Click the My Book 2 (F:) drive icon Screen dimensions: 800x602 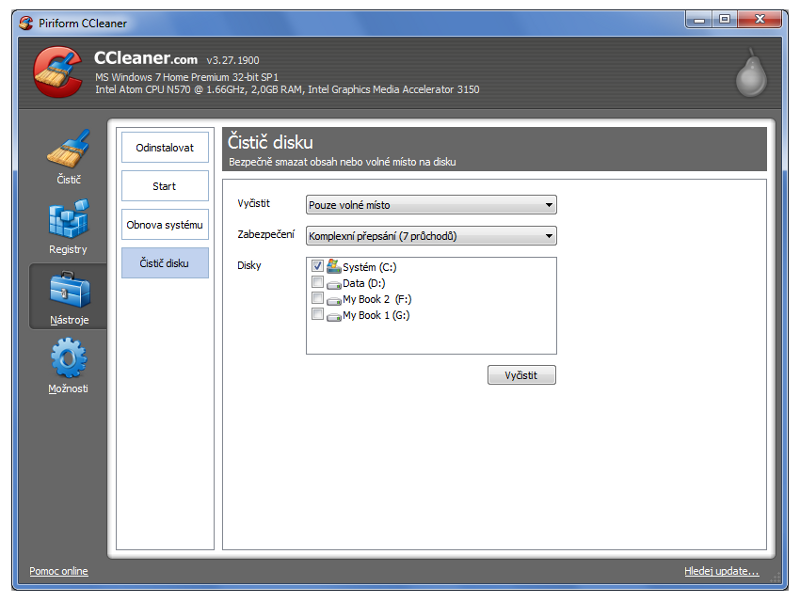[x=334, y=299]
